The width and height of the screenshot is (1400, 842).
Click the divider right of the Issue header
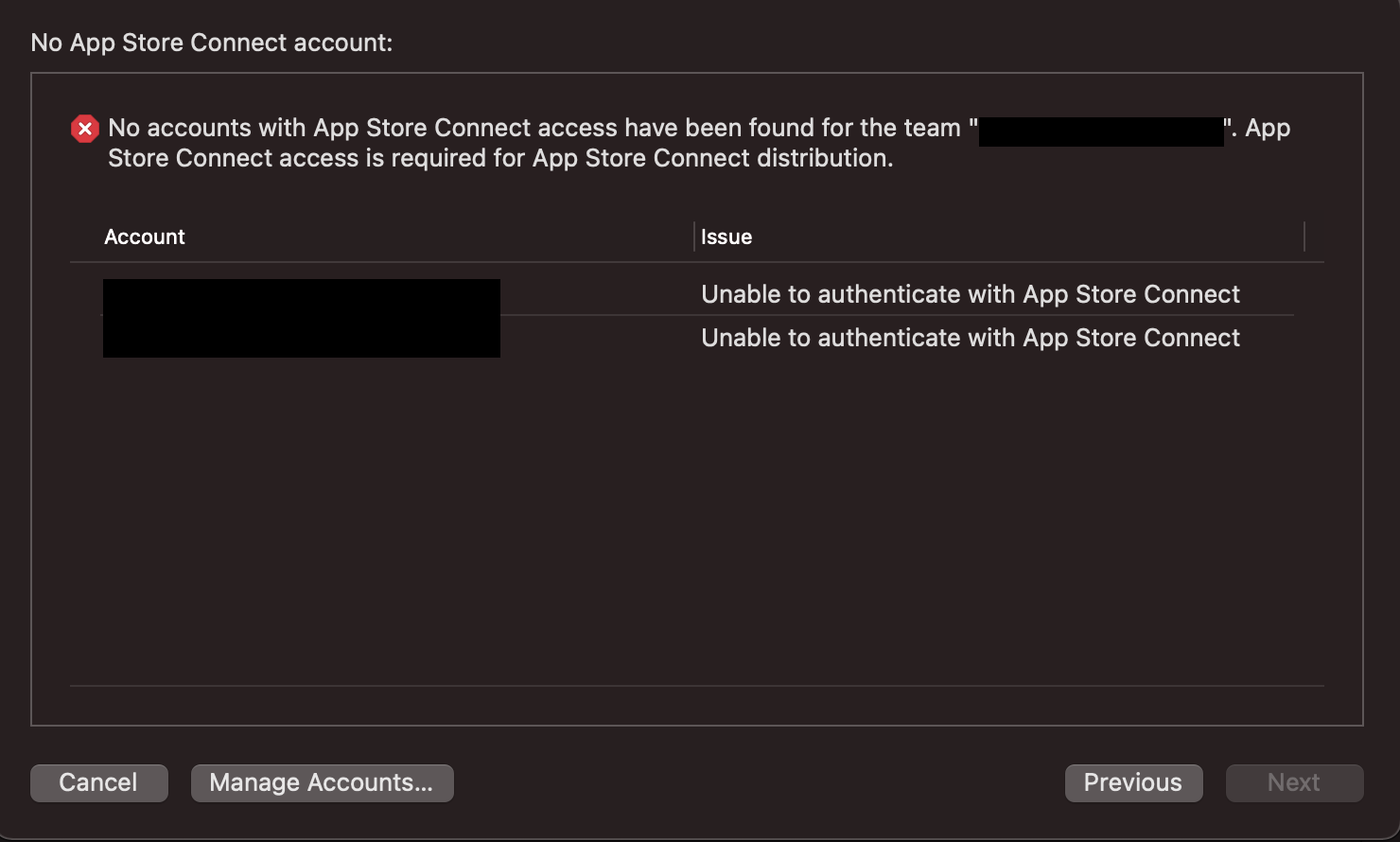click(1304, 237)
